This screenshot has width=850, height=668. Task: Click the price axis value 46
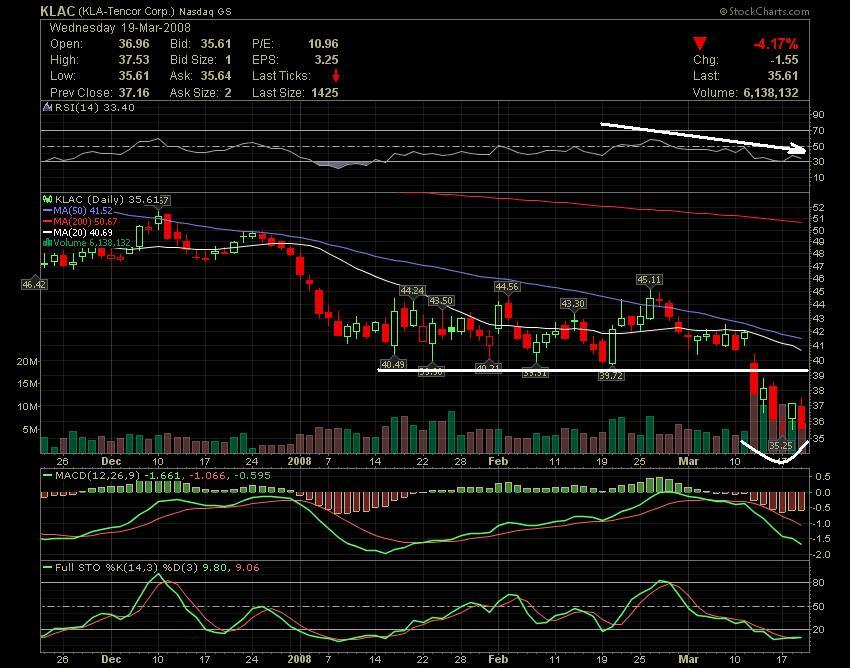pyautogui.click(x=819, y=279)
